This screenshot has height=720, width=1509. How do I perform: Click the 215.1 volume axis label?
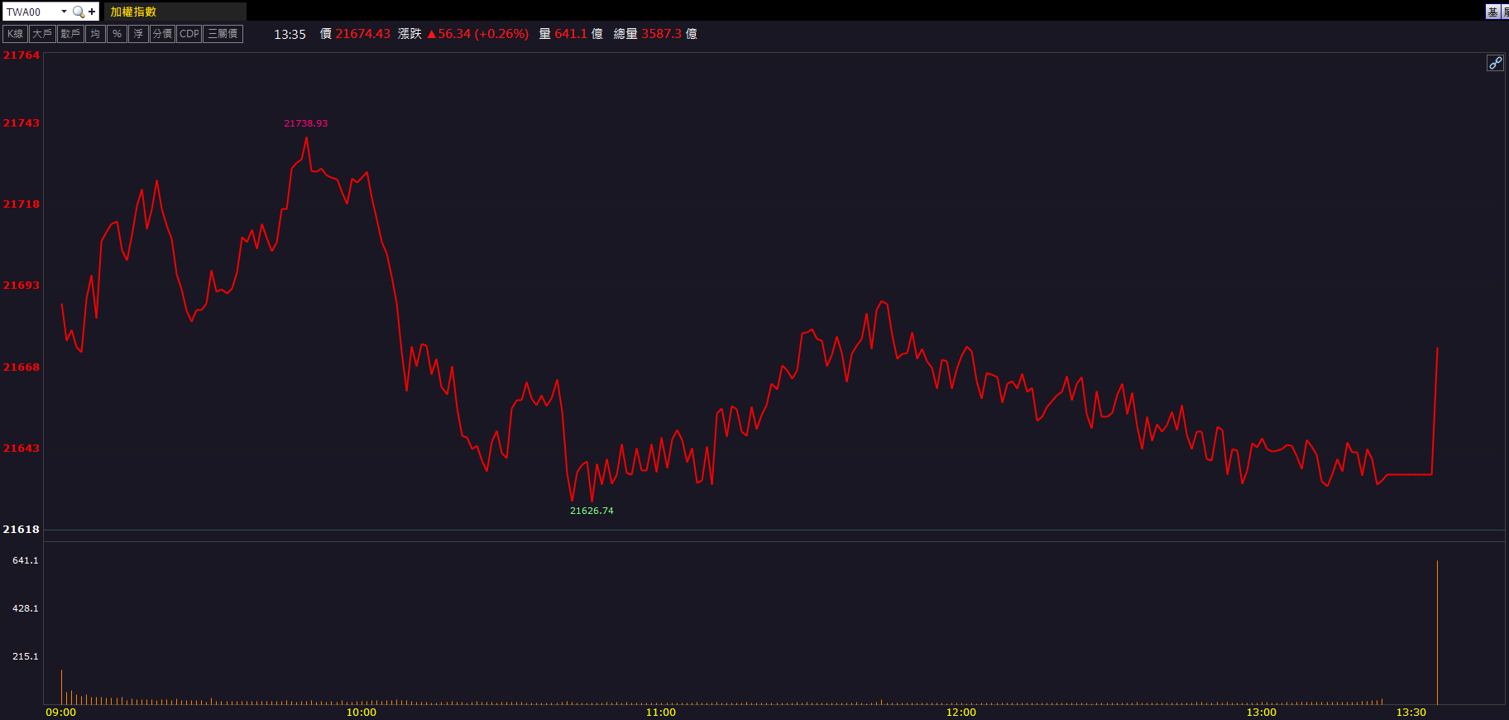point(26,657)
